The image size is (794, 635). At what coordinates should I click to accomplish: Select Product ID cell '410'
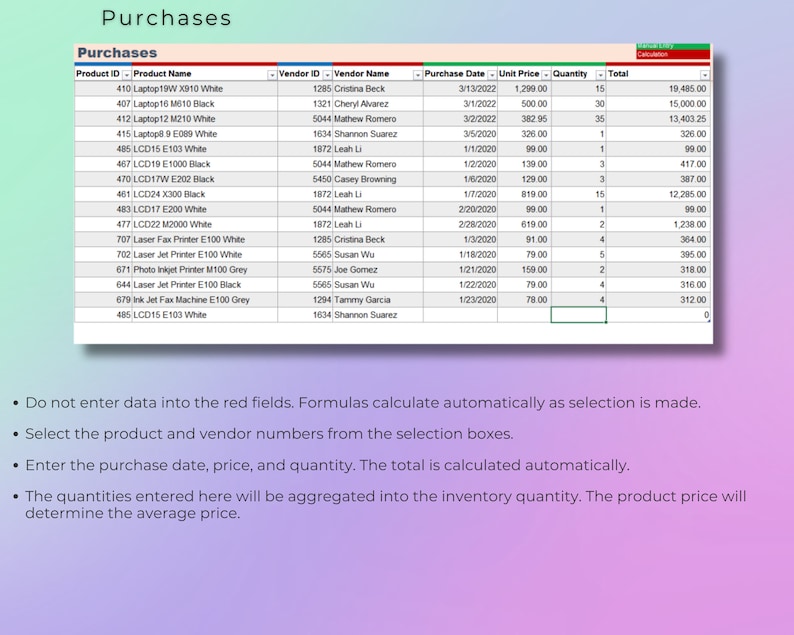(103, 89)
